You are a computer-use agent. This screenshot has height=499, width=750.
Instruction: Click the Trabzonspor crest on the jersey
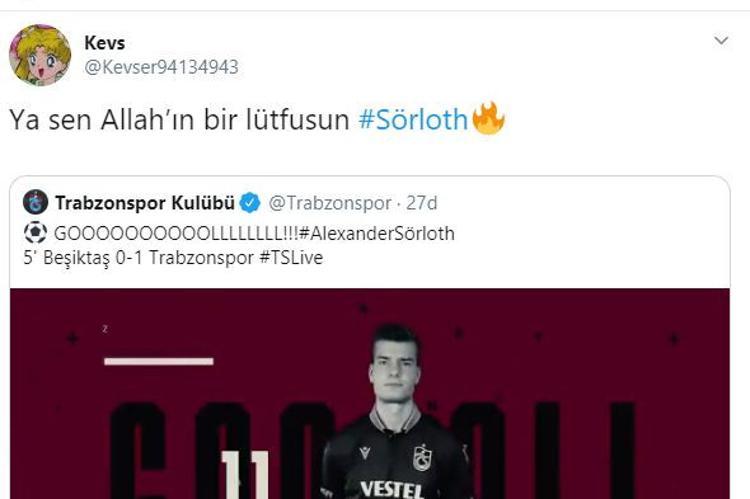(x=422, y=457)
